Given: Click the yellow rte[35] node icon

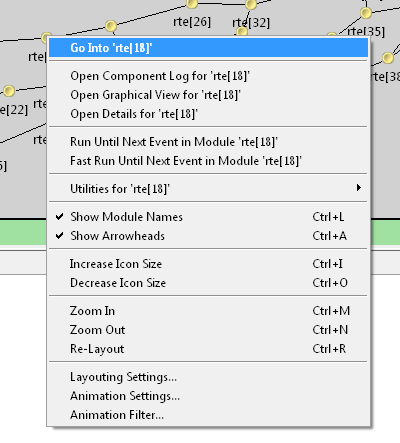Looking at the screenshot, I should coord(366,13).
